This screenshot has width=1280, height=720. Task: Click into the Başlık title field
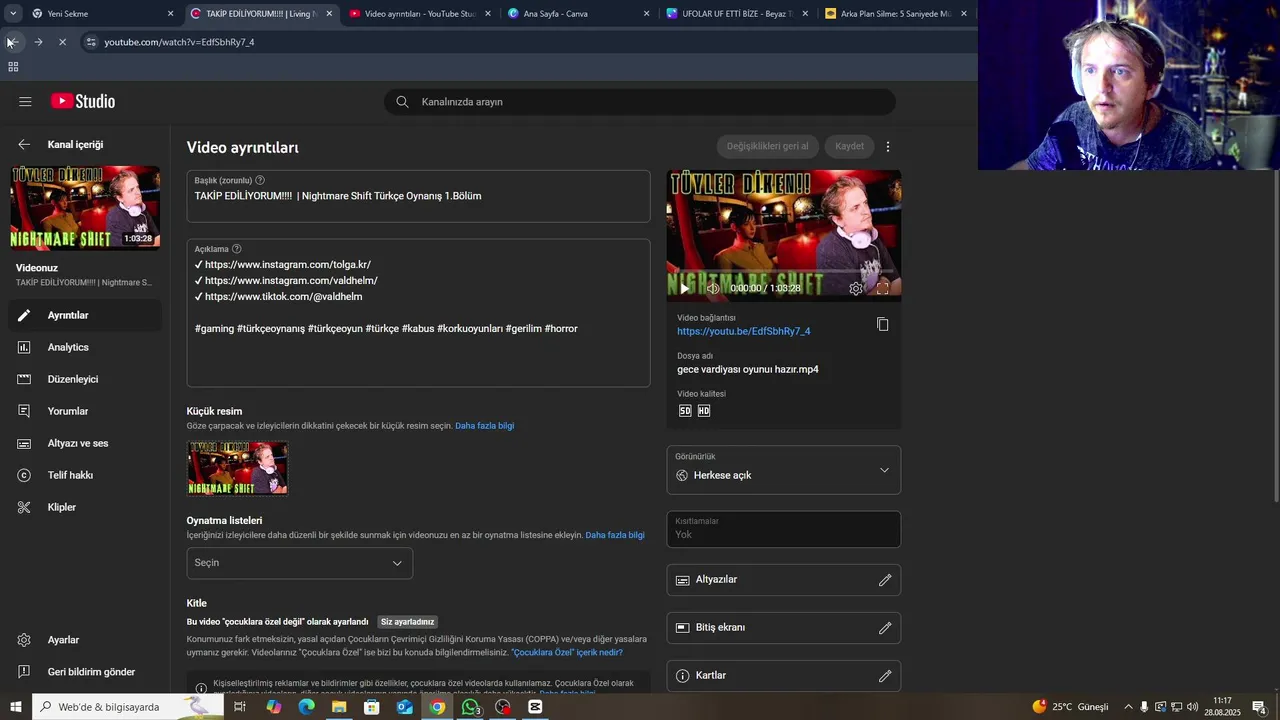pos(418,196)
